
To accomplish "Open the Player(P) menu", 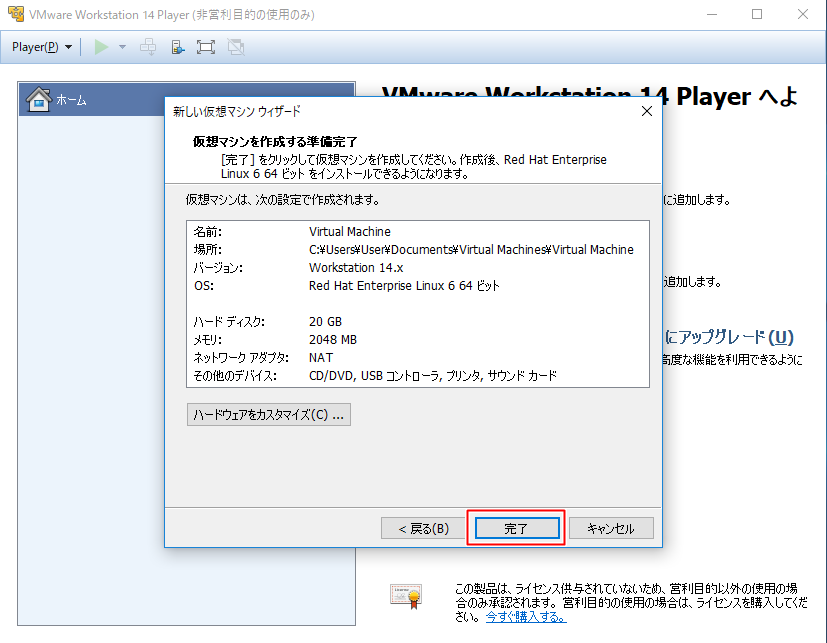I will 42,47.
